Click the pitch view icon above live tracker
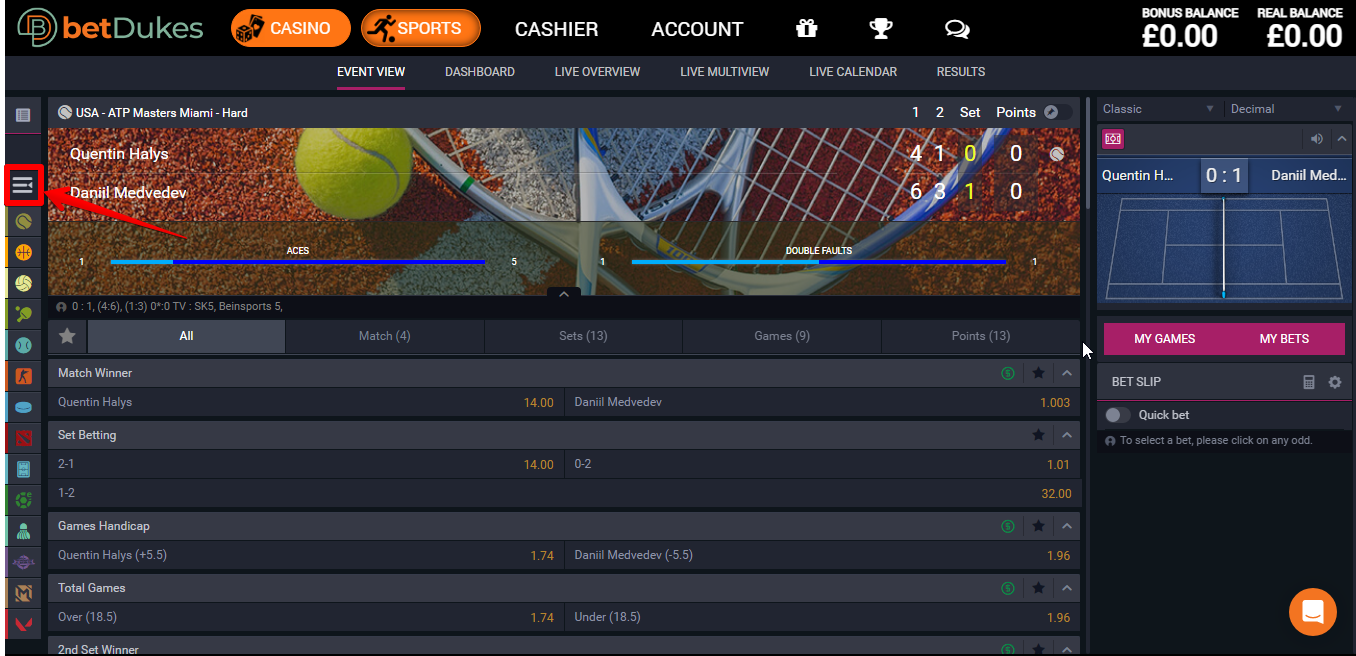The height and width of the screenshot is (656, 1356). point(1113,139)
